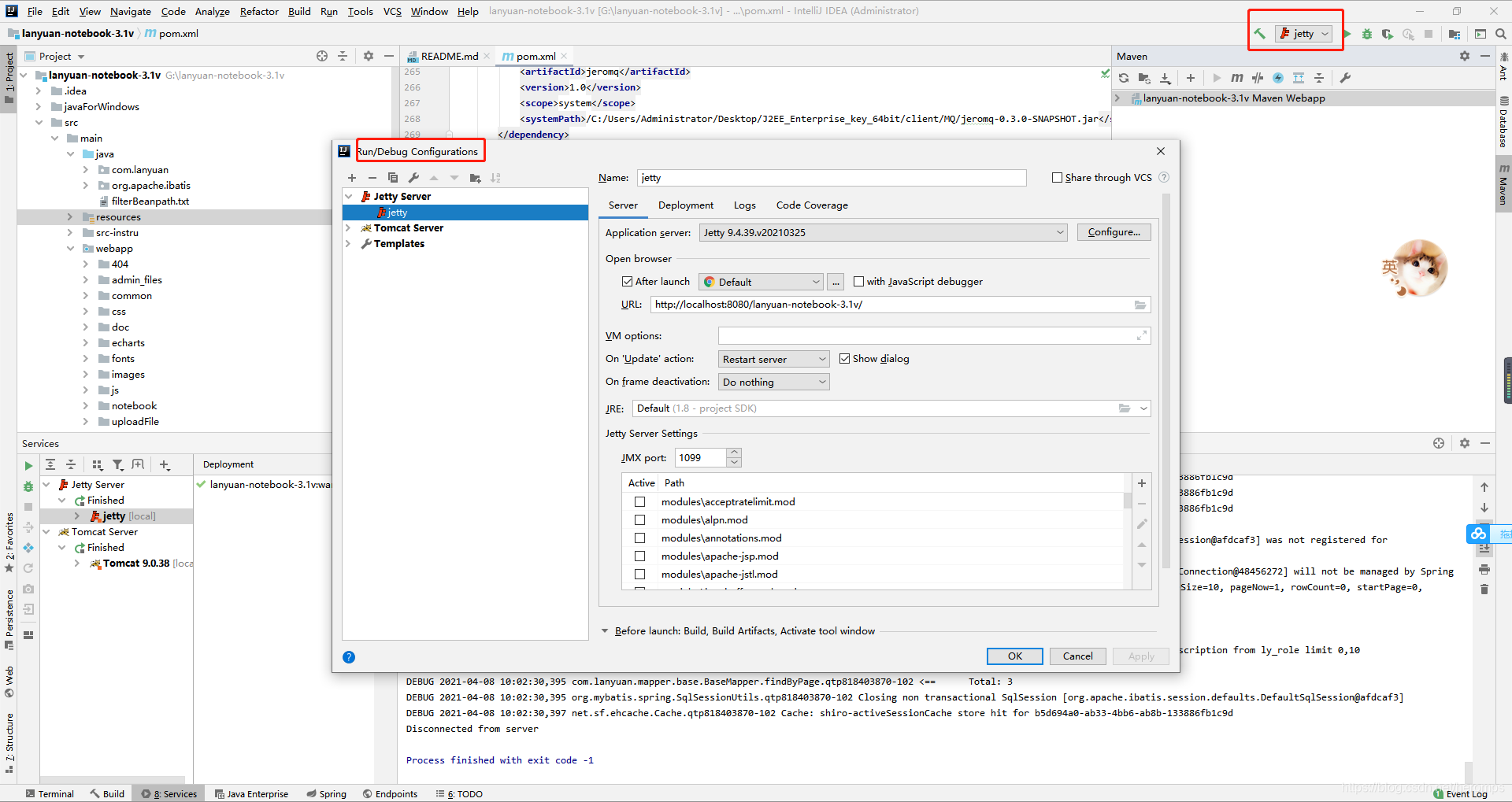Check modules\apache-jsp.mod Active box
This screenshot has height=802, width=1512.
[639, 556]
